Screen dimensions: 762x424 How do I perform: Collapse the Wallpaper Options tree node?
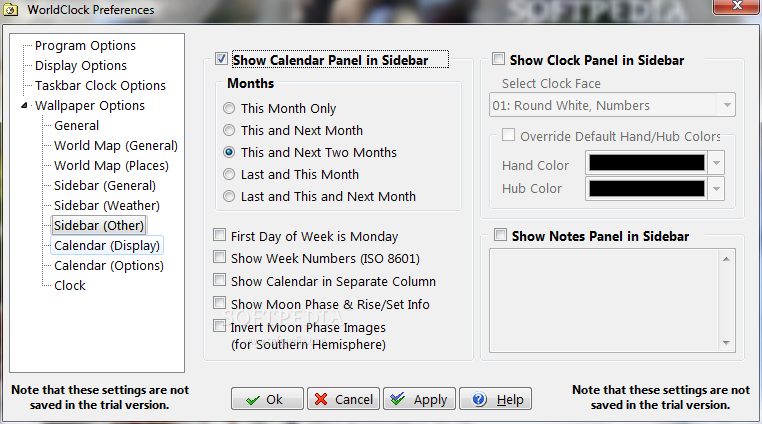(24, 106)
